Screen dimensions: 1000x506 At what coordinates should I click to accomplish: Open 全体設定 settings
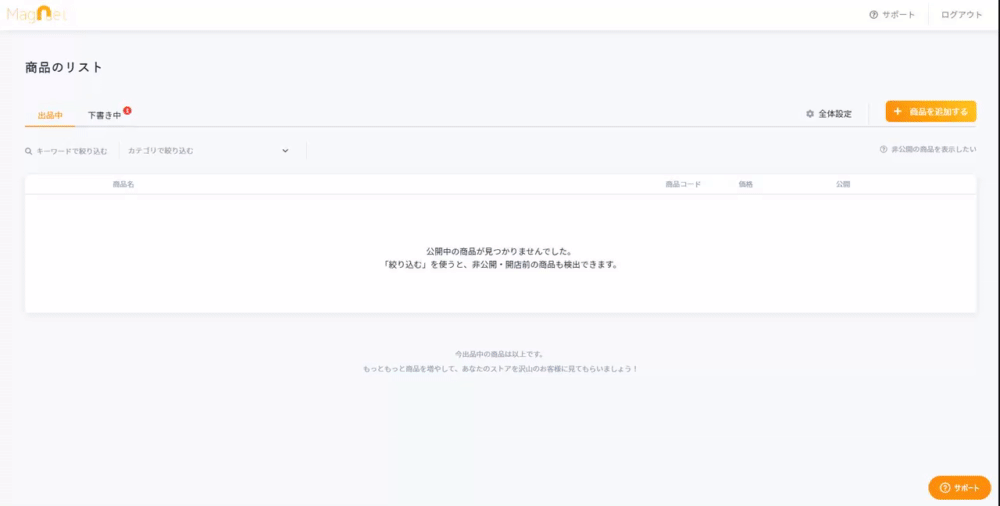pos(828,114)
